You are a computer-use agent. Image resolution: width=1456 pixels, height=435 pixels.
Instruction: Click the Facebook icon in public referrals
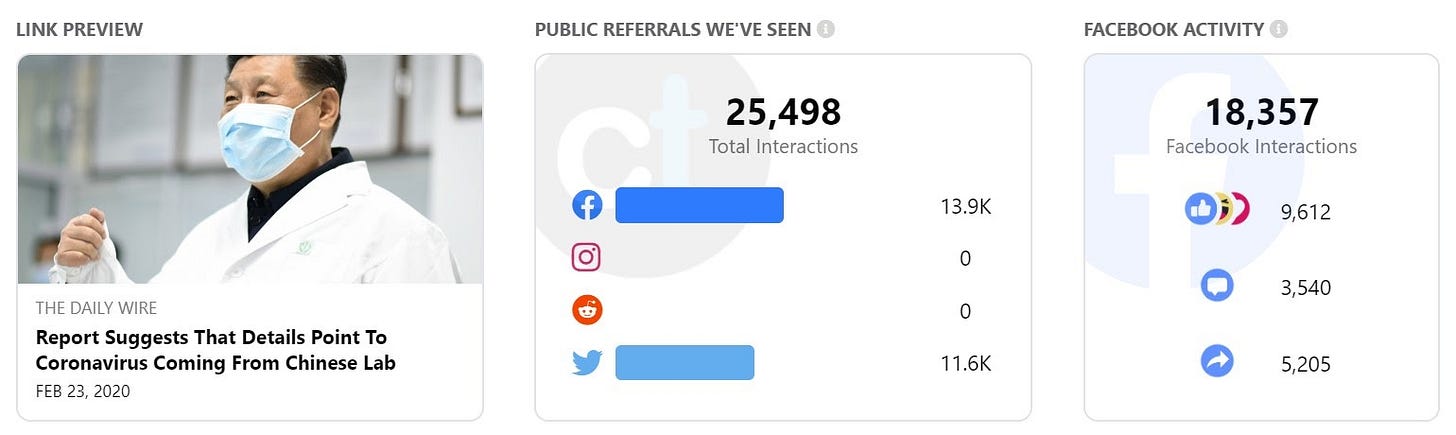[587, 205]
